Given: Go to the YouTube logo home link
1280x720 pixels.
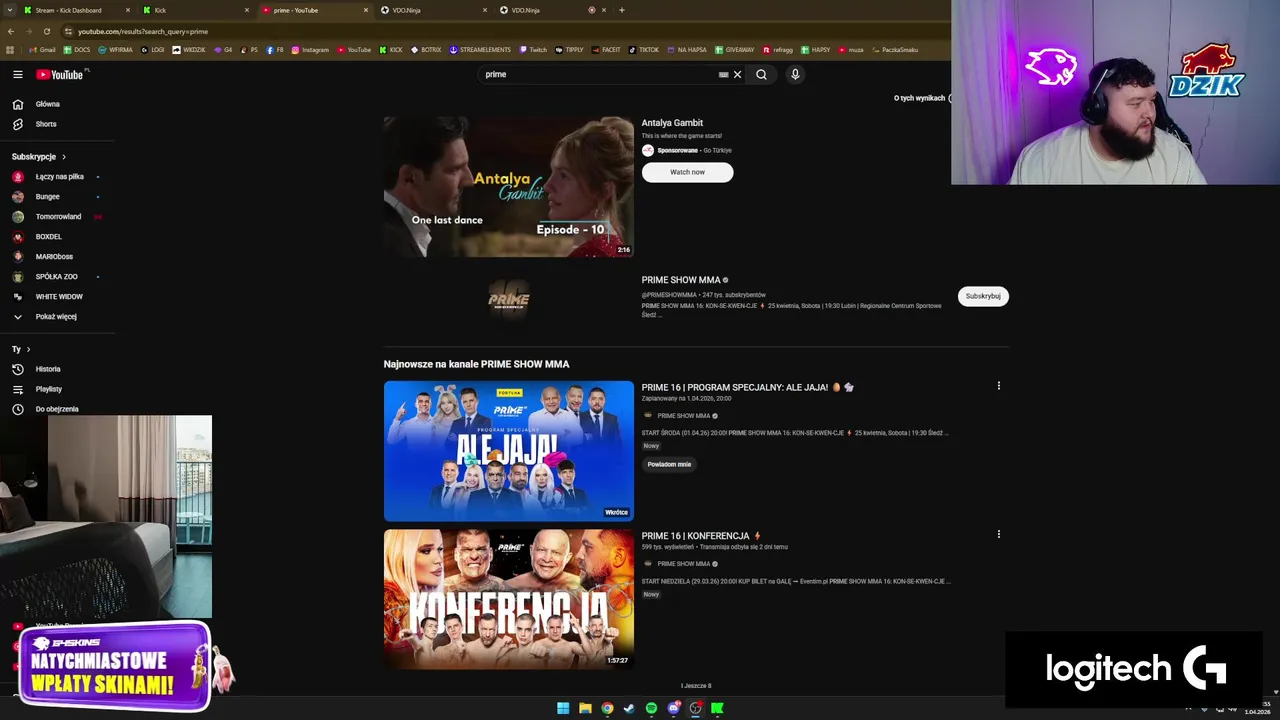Looking at the screenshot, I should pyautogui.click(x=60, y=74).
